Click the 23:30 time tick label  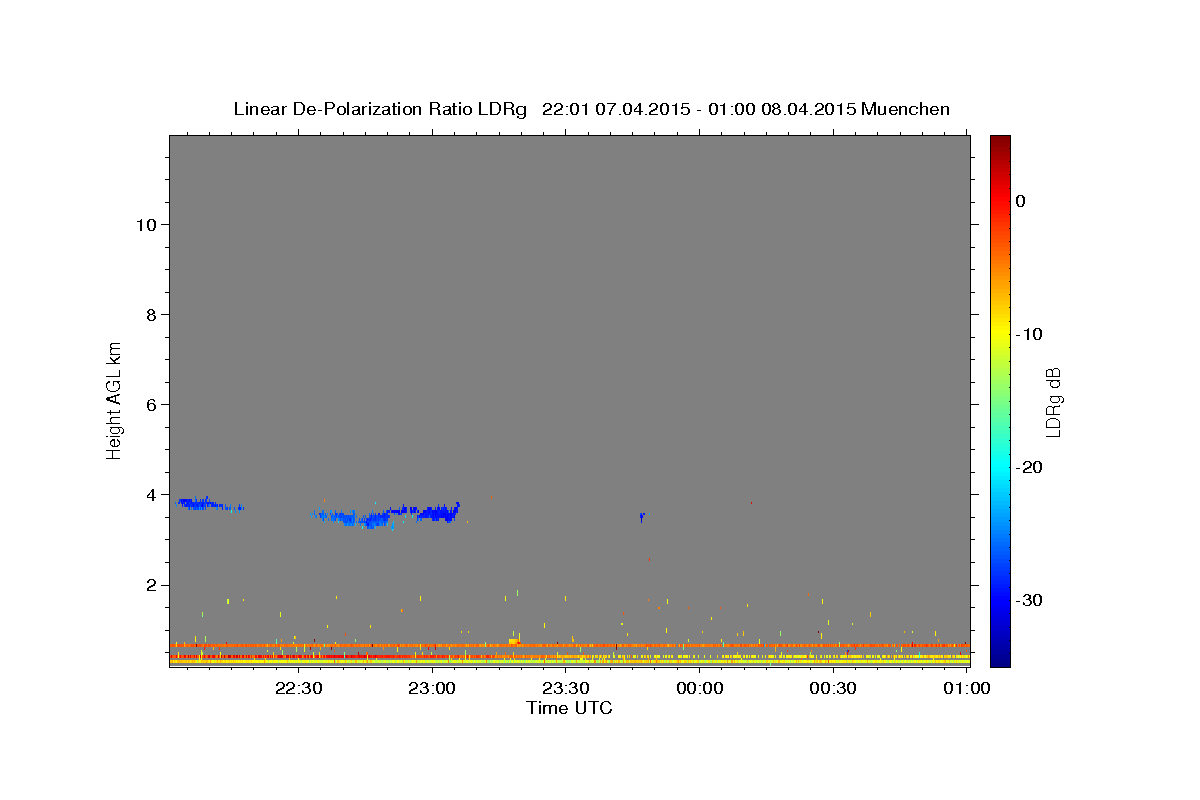tap(565, 688)
